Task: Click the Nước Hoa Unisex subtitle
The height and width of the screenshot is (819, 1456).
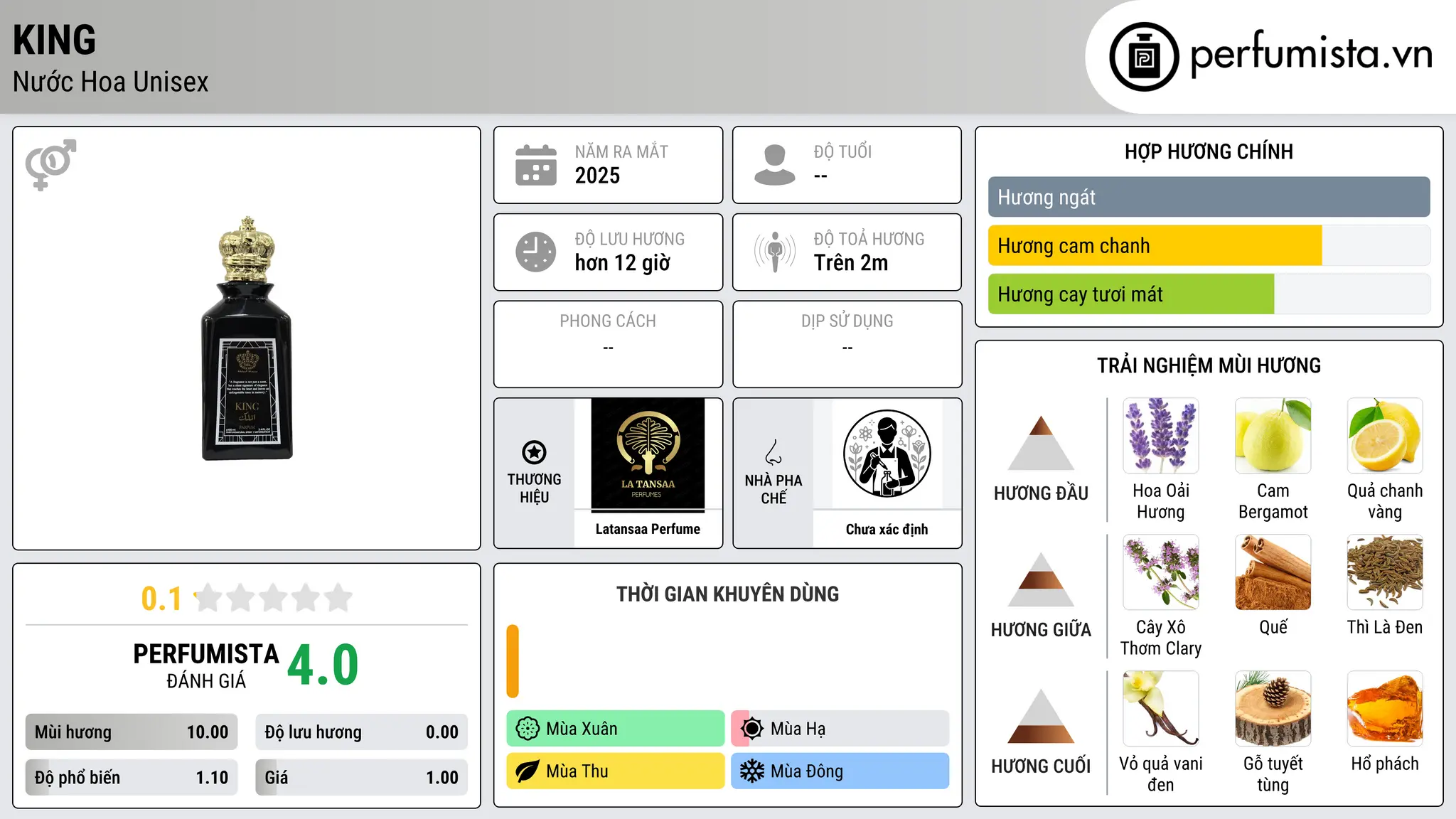Action: point(111,82)
